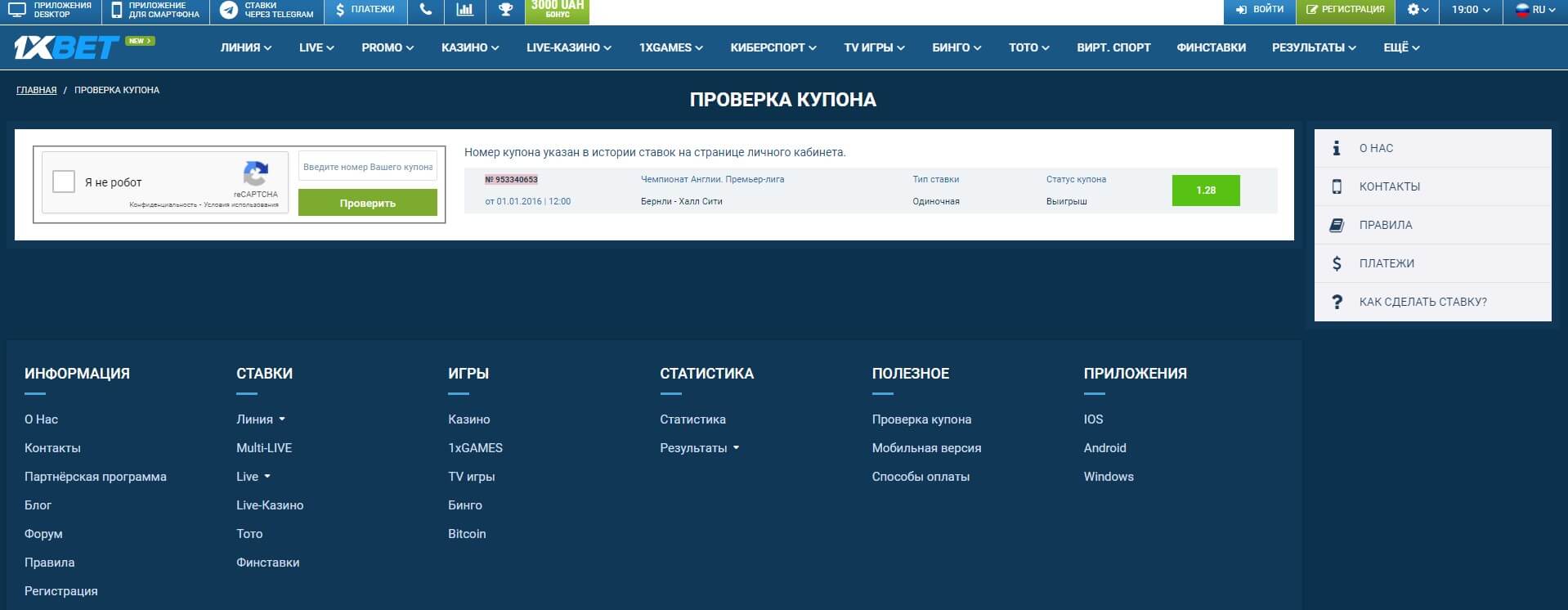The height and width of the screenshot is (610, 1568).
Task: Click the Регистрация button in top bar
Action: coord(1345,10)
